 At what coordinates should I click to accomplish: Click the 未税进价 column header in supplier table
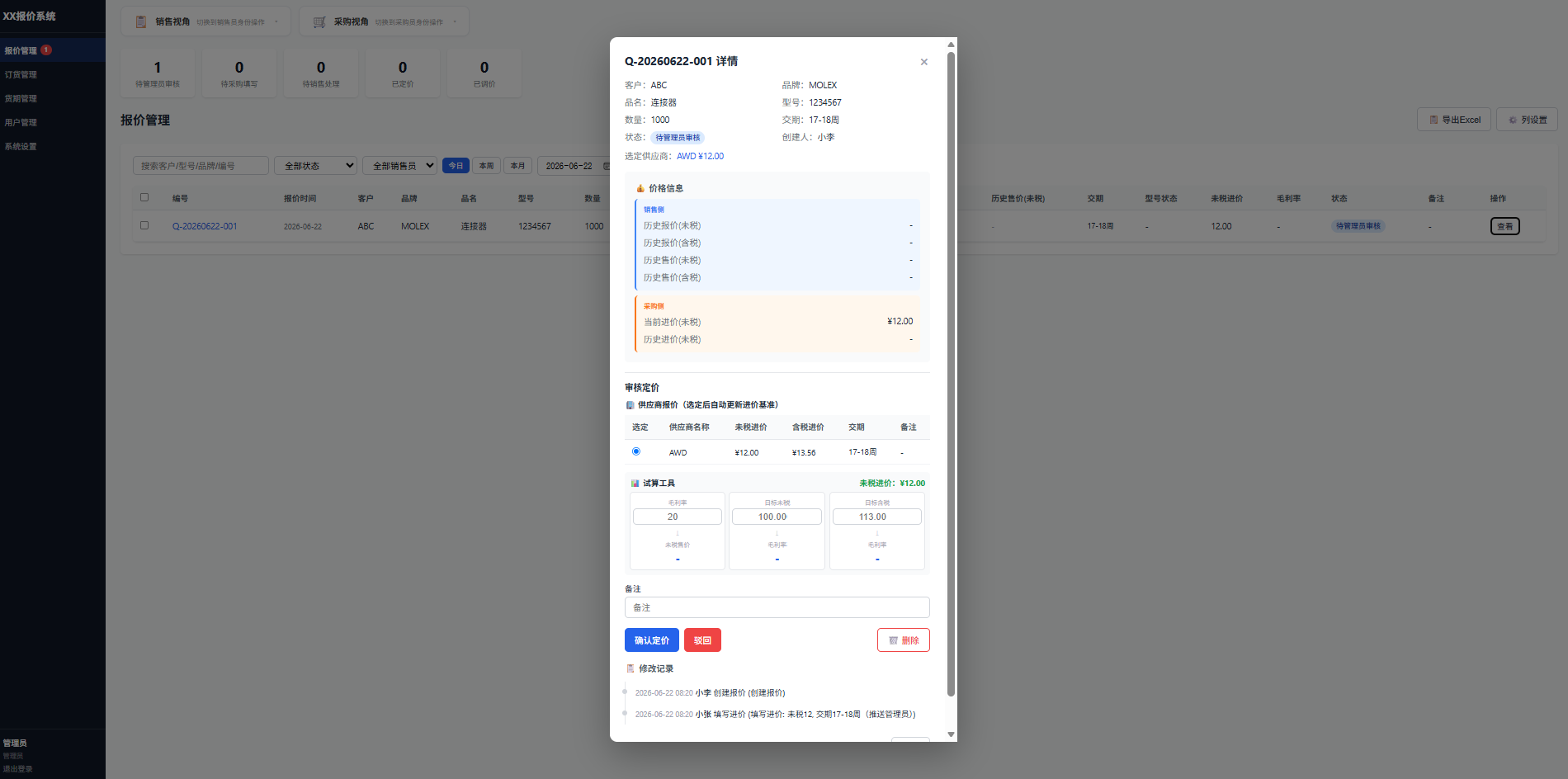[x=751, y=427]
